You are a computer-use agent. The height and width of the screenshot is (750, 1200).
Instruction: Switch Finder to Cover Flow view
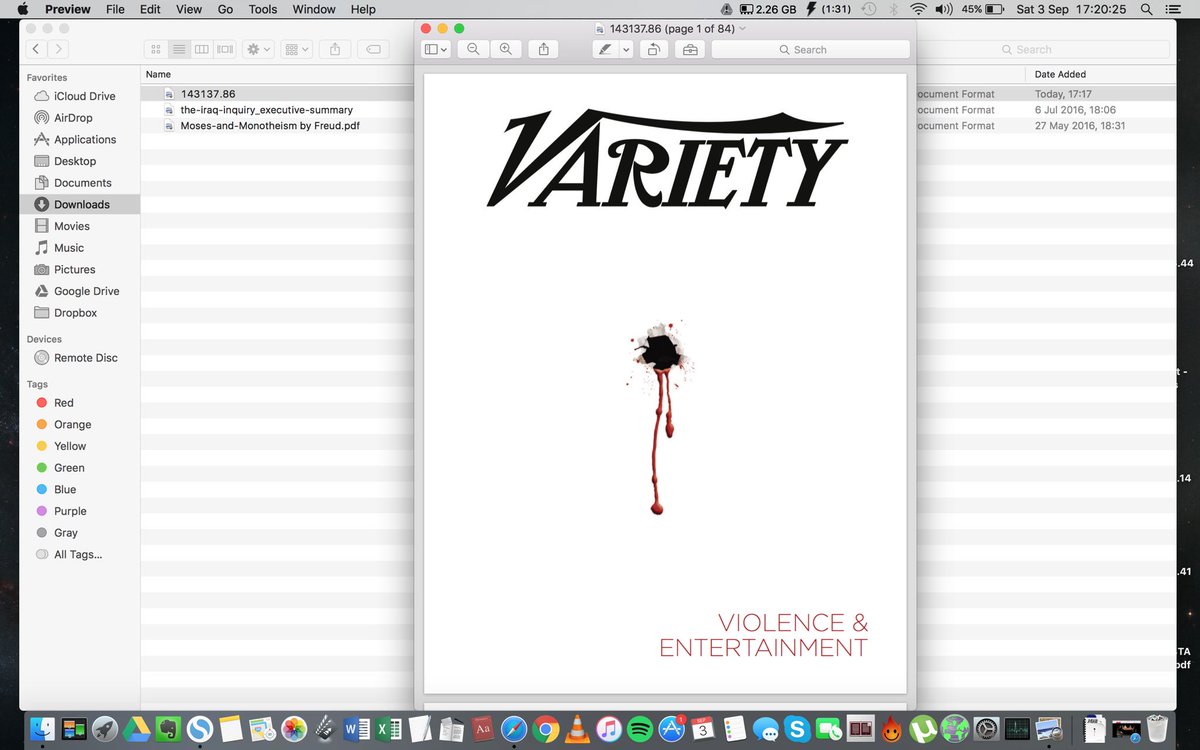tap(225, 48)
